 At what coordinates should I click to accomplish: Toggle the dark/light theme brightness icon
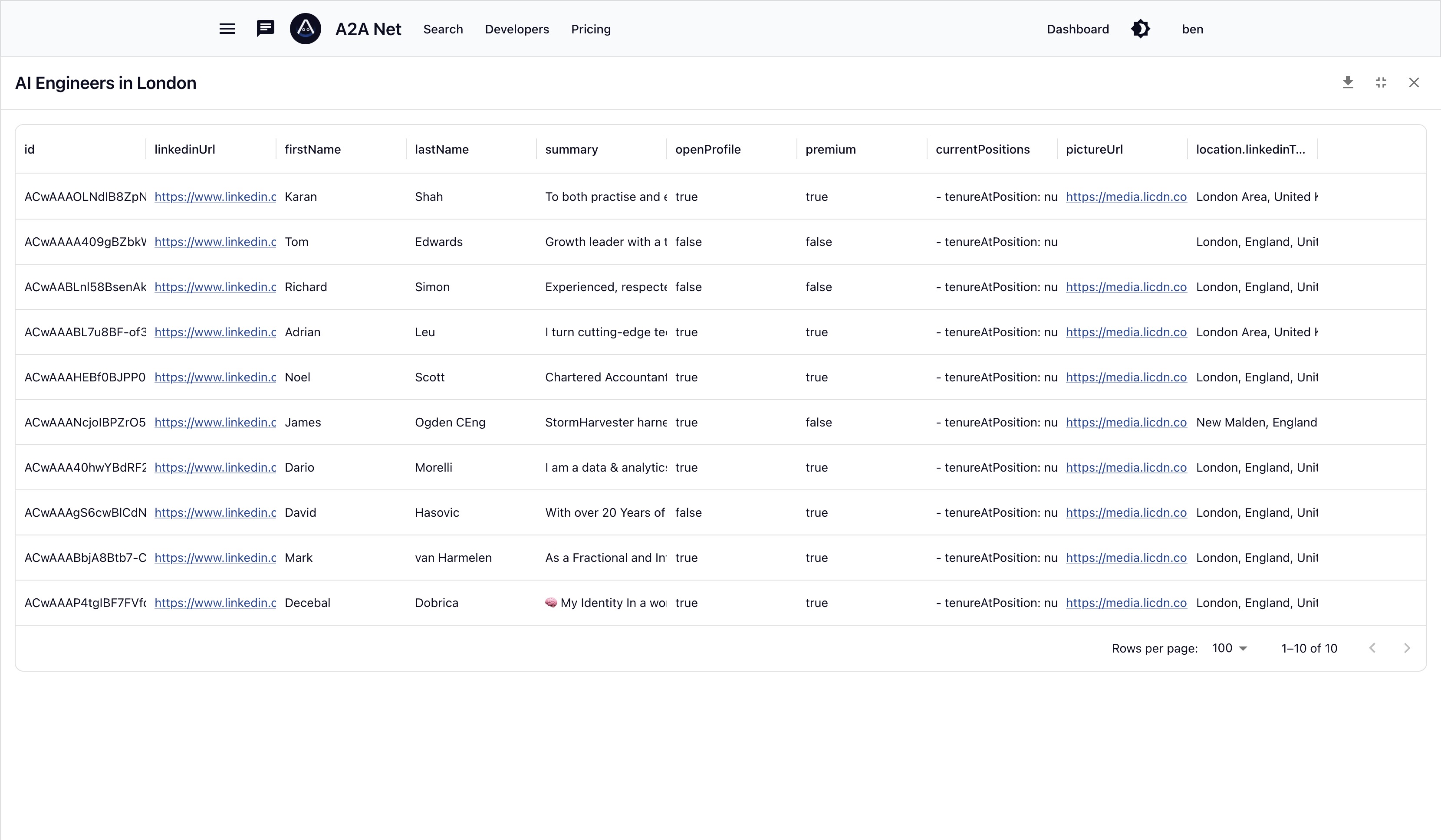coord(1140,29)
